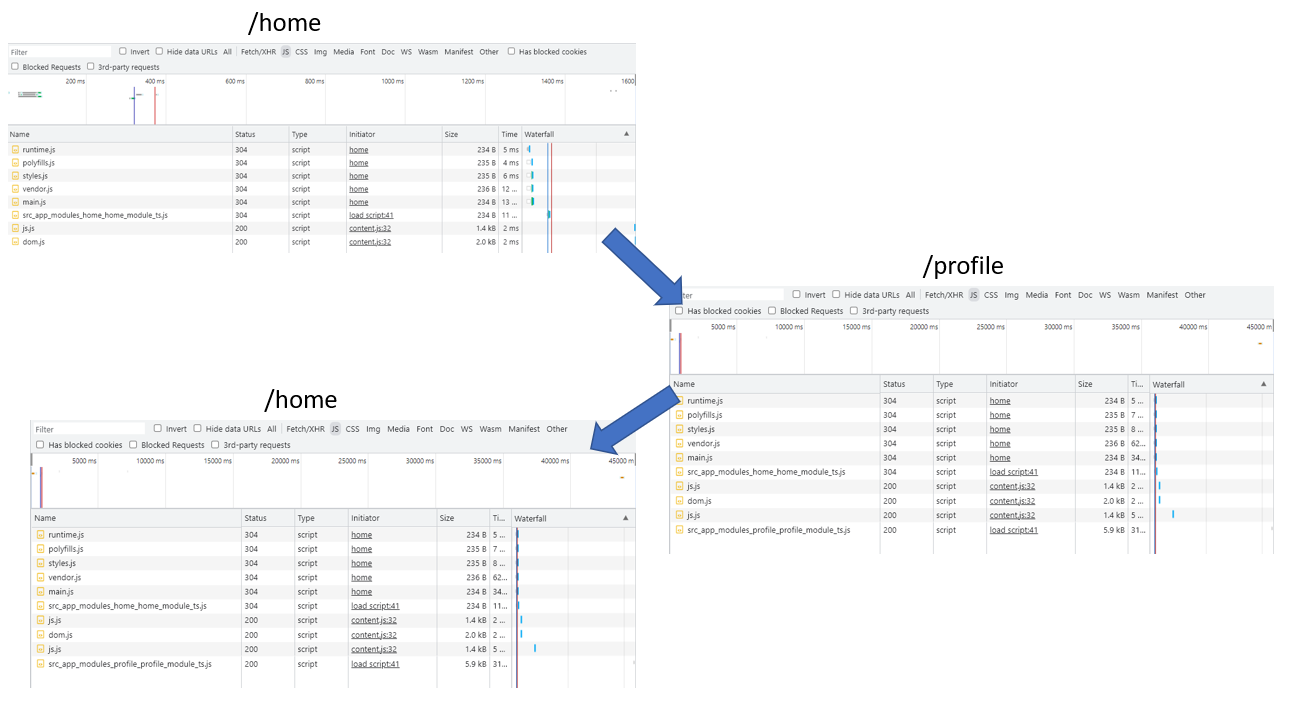
Task: Click Waterfall sort arrow in top /home panel
Action: click(626, 134)
